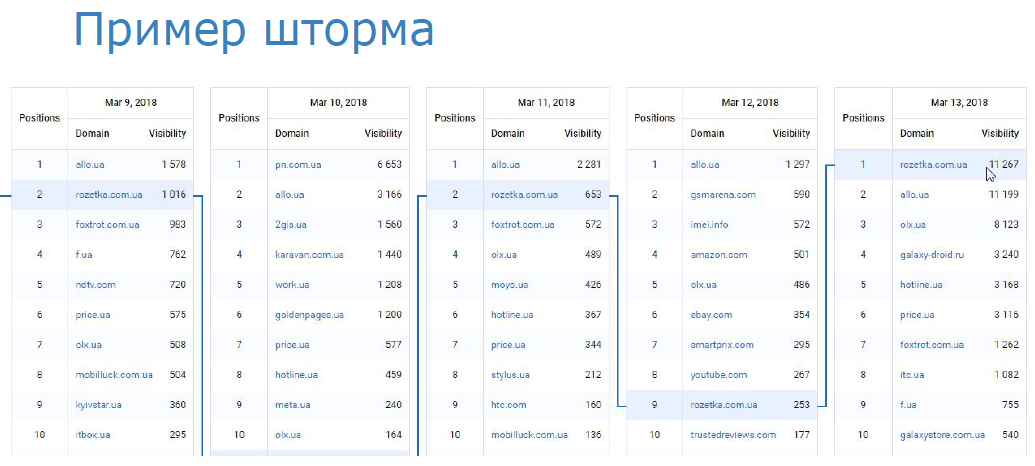Screen dimensions: 1035x466
Task: Open rozetka.com.ua link in Mar 9 table
Action: click(109, 195)
